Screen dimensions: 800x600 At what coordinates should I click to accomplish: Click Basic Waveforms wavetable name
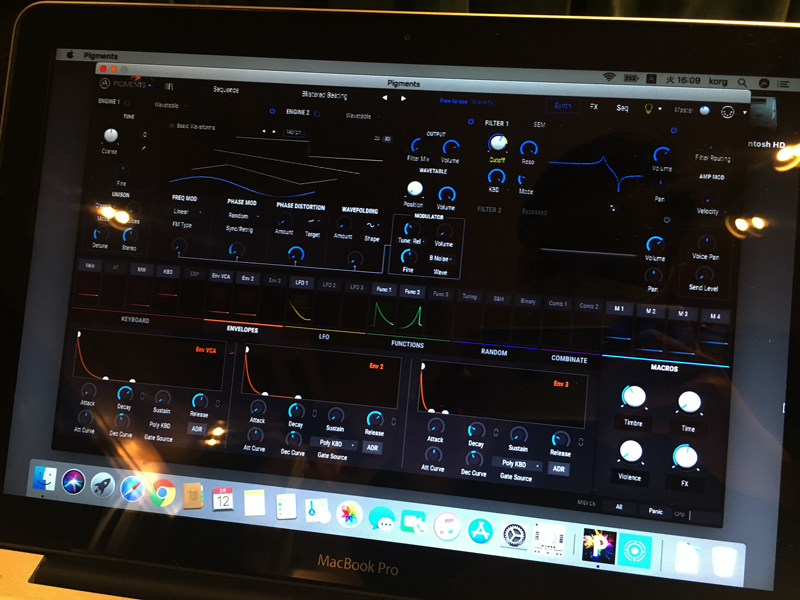(x=195, y=127)
